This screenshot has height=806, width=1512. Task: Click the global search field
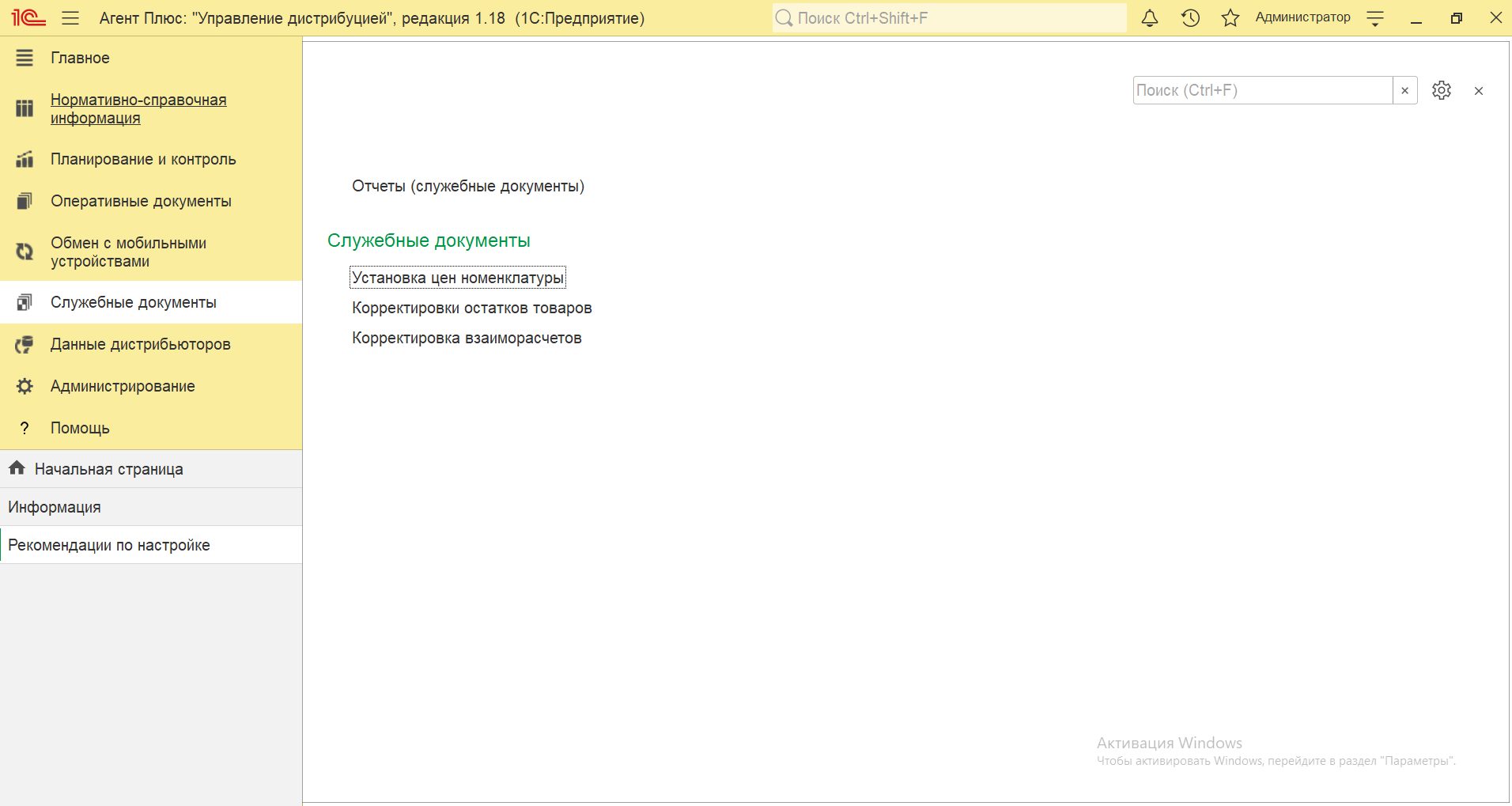tap(949, 18)
